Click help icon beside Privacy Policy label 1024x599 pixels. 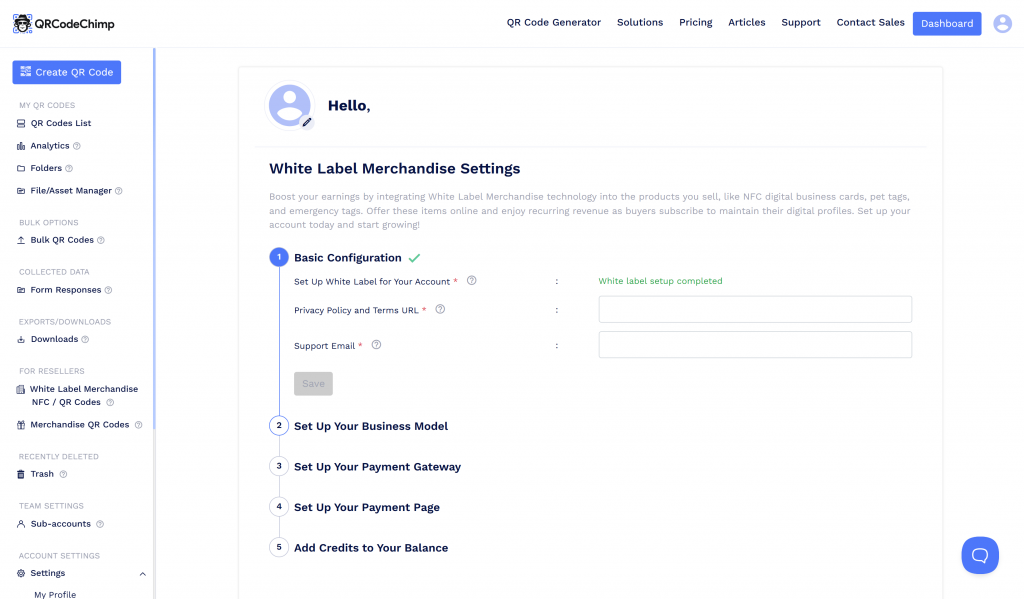[x=440, y=310]
